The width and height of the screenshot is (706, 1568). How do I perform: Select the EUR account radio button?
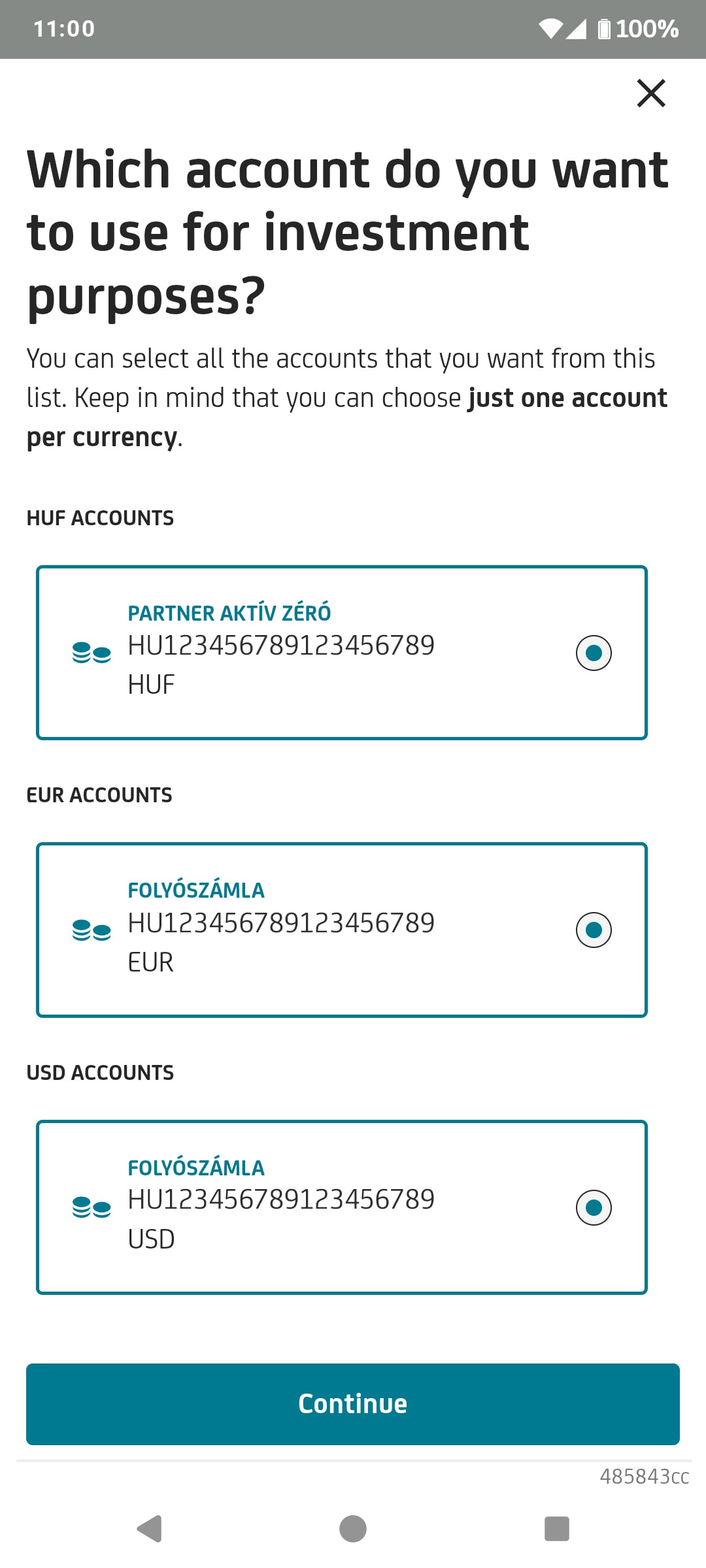coord(594,930)
